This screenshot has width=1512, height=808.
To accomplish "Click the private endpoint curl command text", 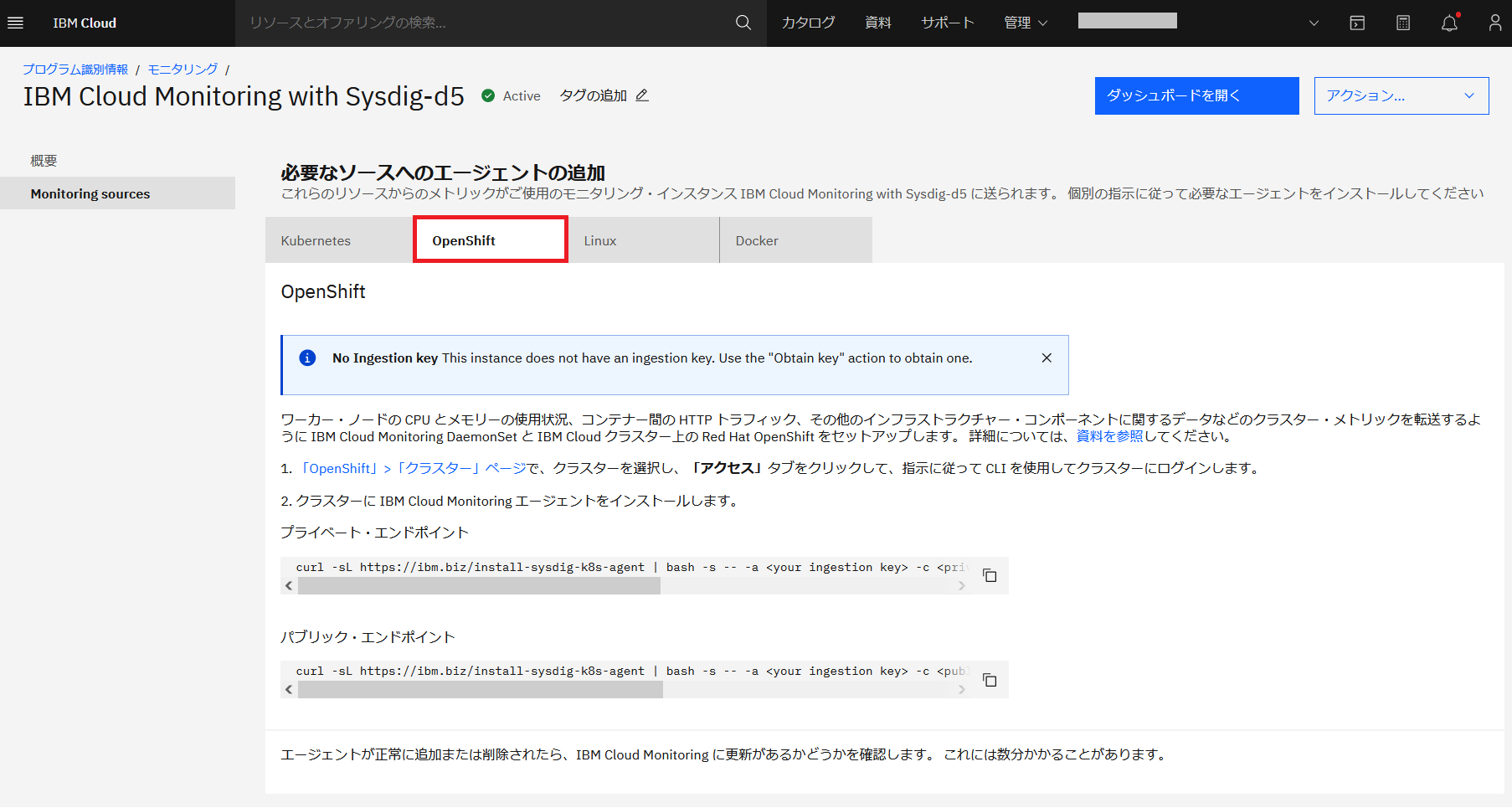I will pyautogui.click(x=633, y=567).
